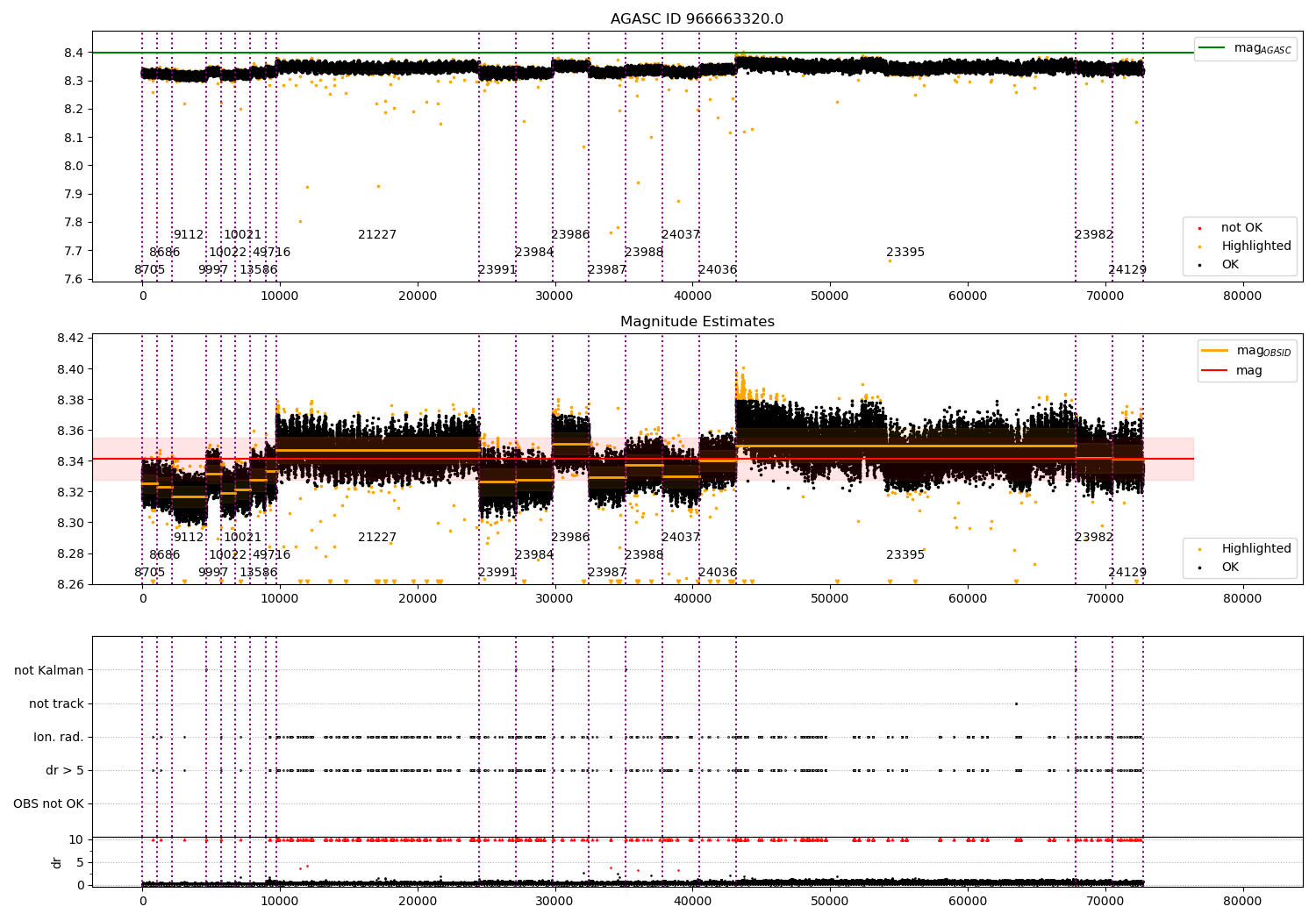Click 'Highlighted' in the top plot legend
Image resolution: width=1316 pixels, height=921 pixels.
pos(1245,246)
